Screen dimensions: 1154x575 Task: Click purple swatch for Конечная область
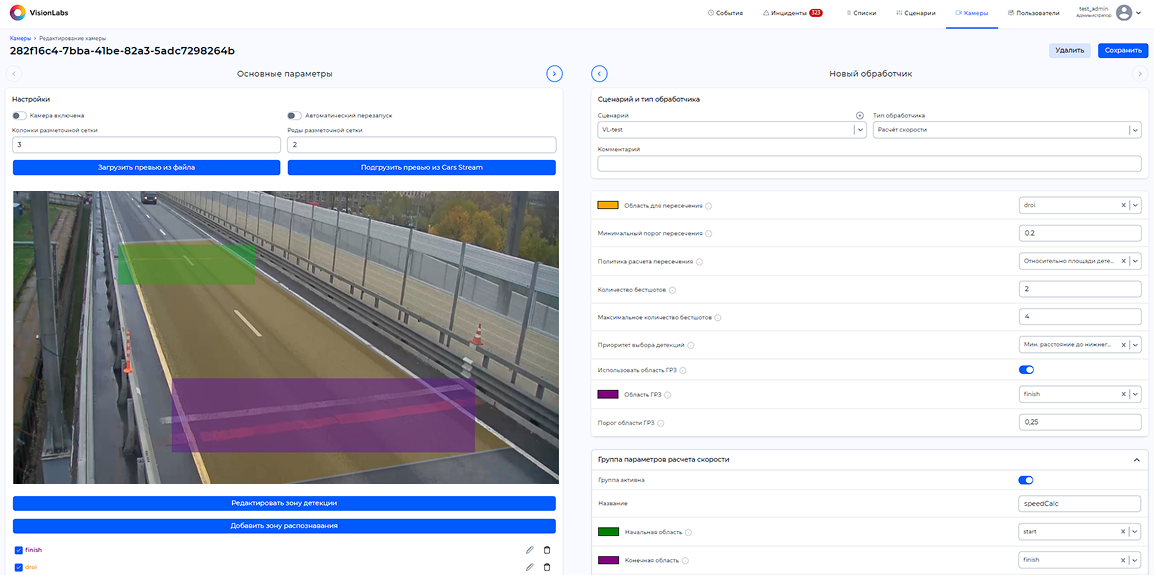(608, 560)
